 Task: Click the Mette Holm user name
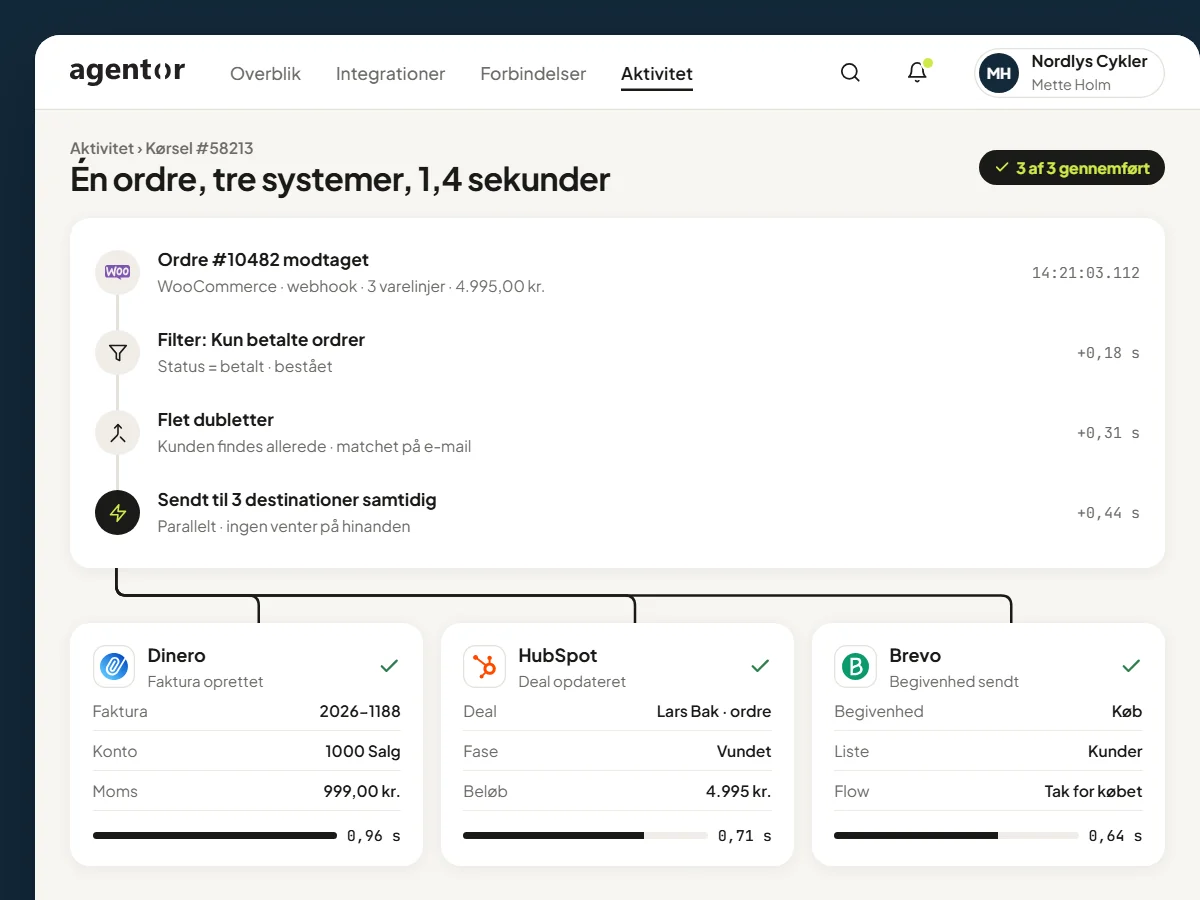(x=1071, y=85)
